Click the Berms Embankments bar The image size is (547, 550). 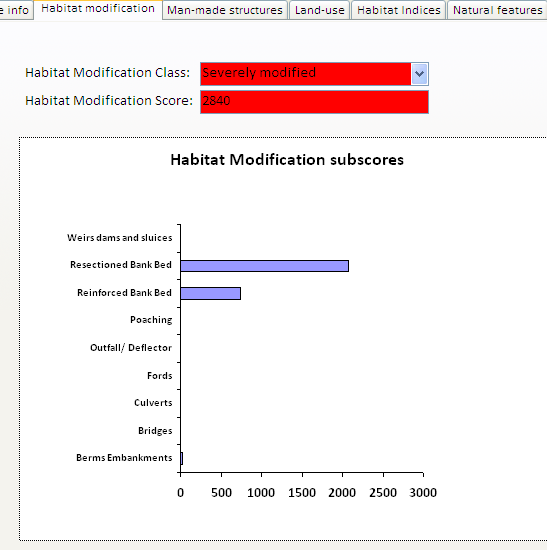tap(182, 458)
